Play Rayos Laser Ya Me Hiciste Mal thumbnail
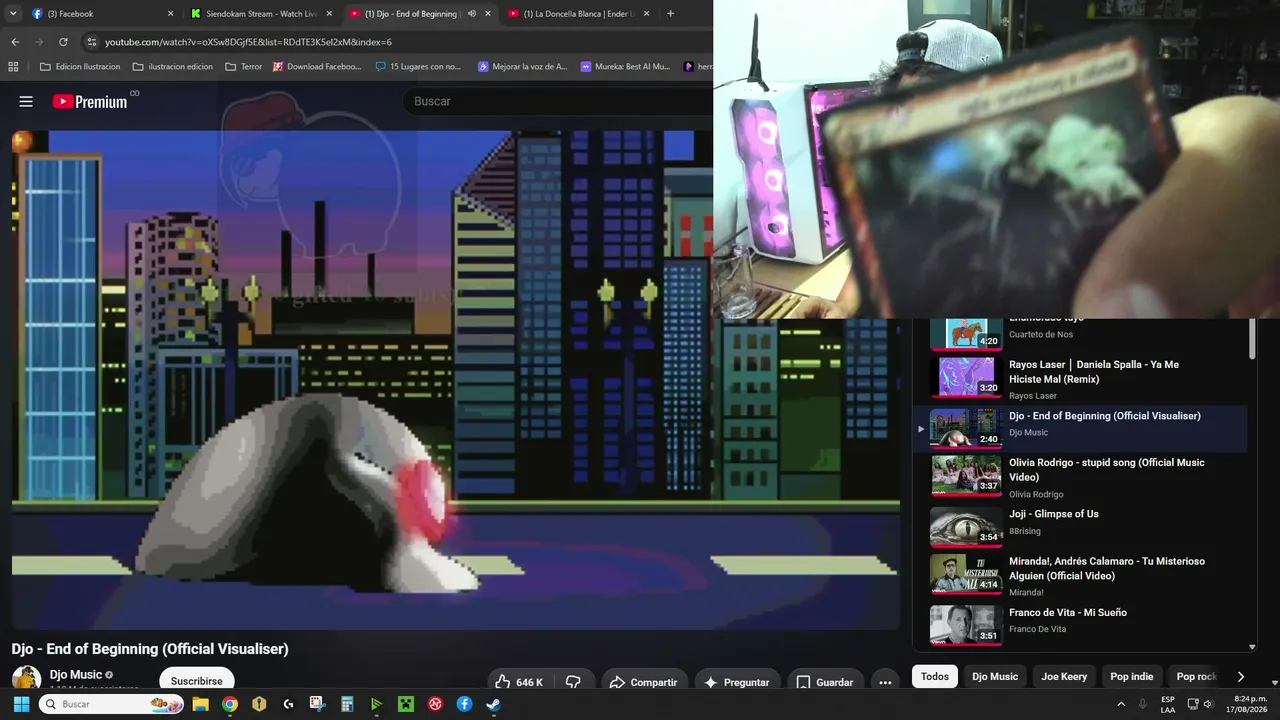Screen dimensions: 1280x720 (x=966, y=378)
